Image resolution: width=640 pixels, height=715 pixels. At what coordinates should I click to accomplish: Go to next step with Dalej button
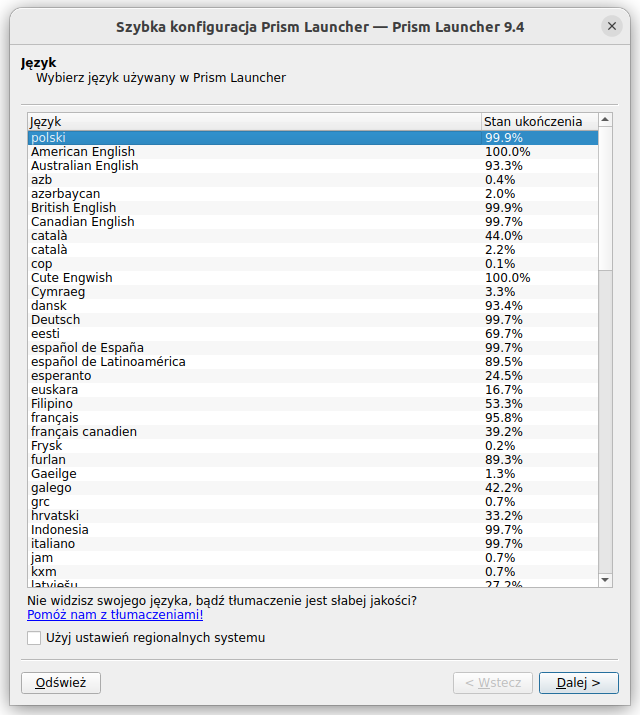pyautogui.click(x=578, y=683)
